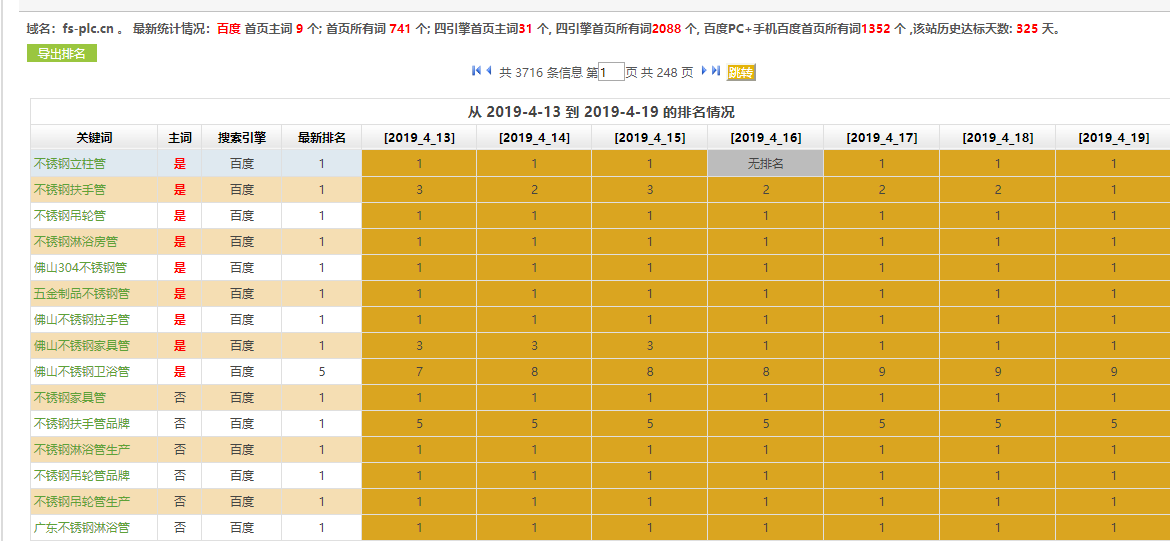The width and height of the screenshot is (1170, 541).
Task: Click the 导出排名 export button
Action: (x=62, y=54)
